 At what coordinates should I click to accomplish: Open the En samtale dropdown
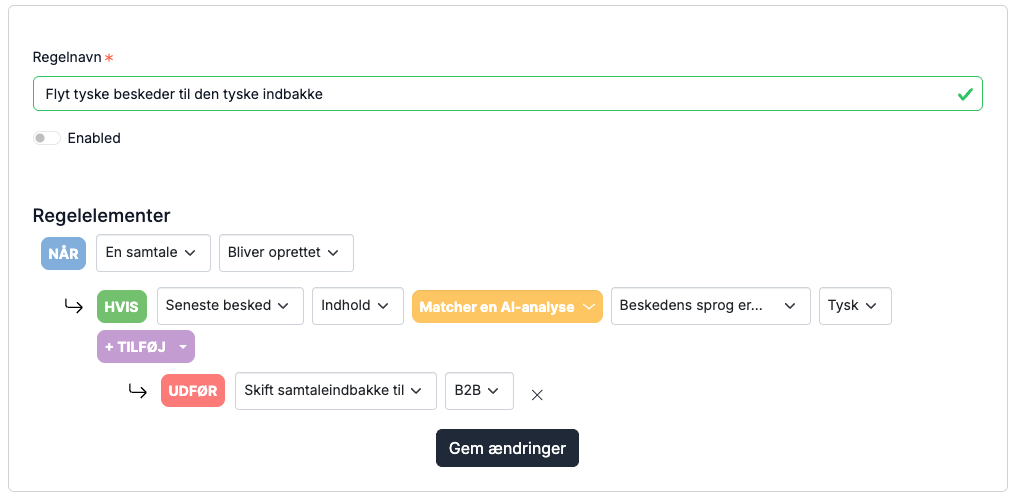click(154, 253)
